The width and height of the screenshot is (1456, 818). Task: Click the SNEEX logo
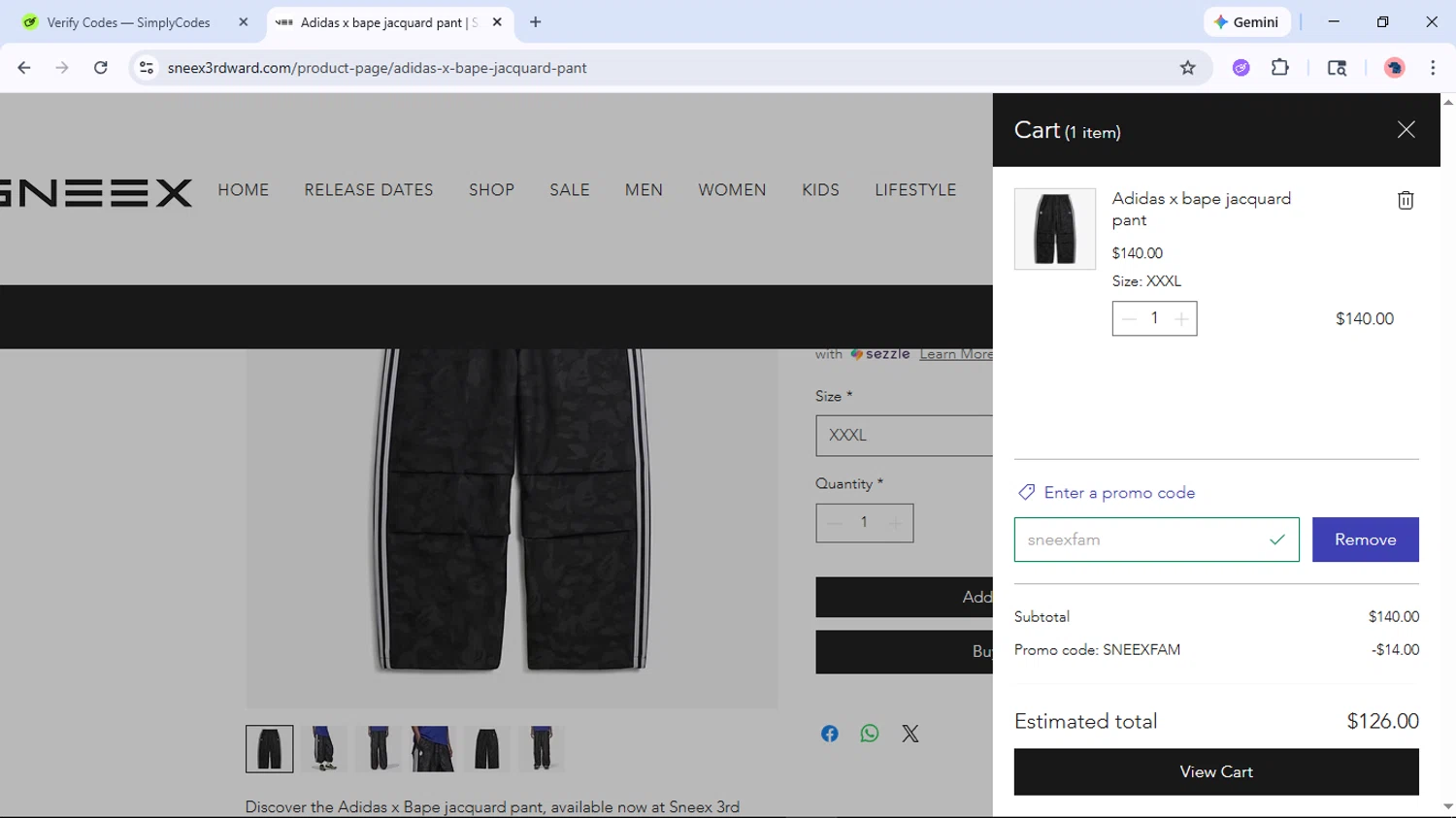pyautogui.click(x=96, y=192)
